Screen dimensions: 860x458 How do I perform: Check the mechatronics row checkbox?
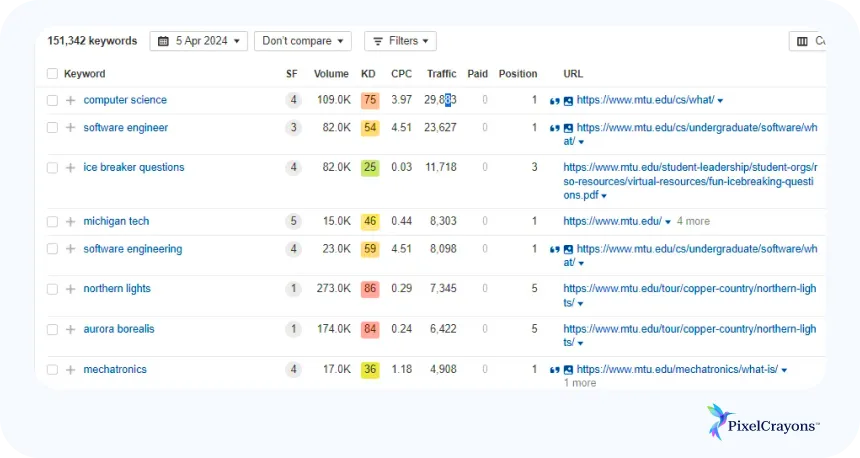tap(52, 370)
